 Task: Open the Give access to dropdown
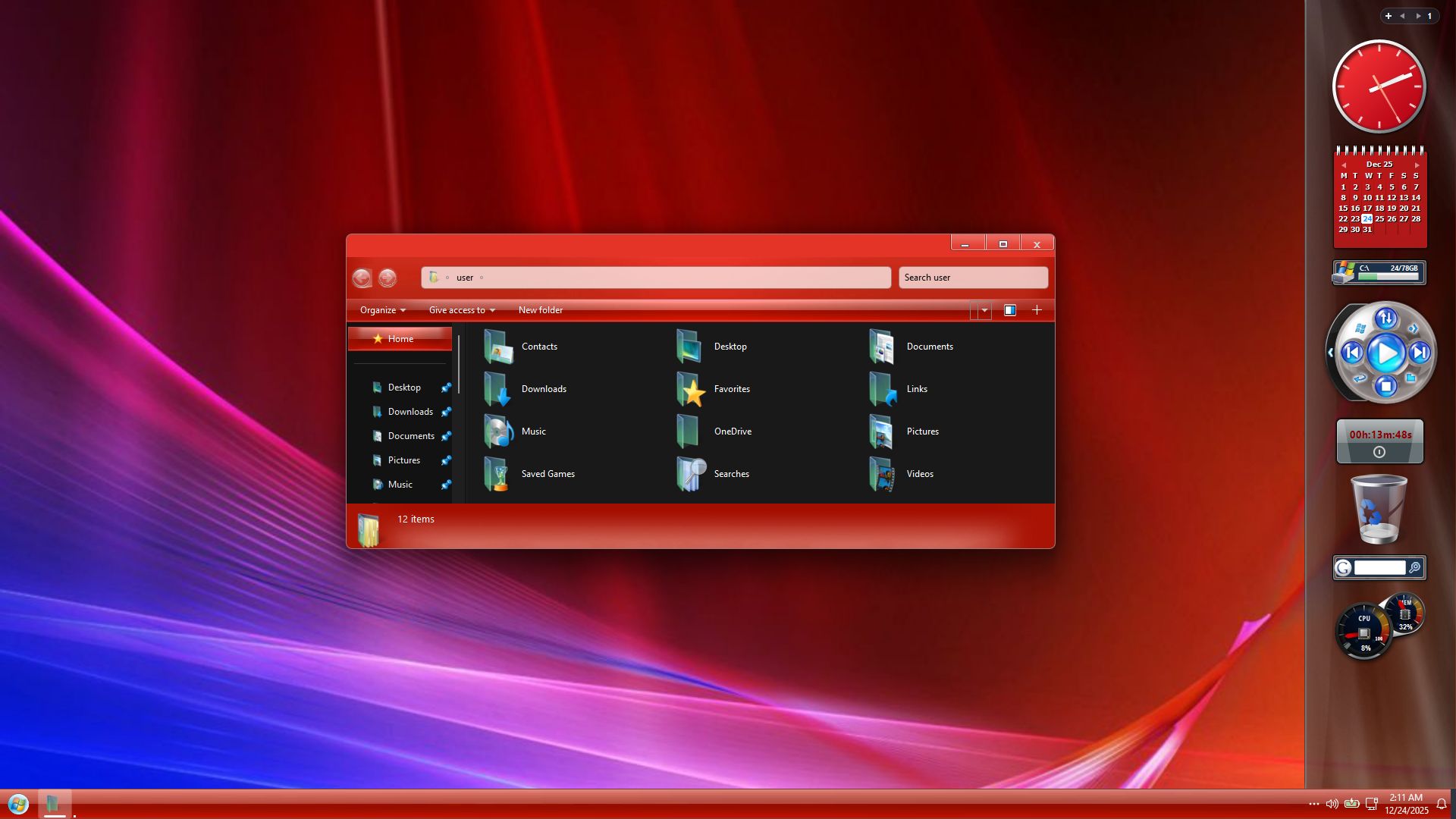point(461,310)
